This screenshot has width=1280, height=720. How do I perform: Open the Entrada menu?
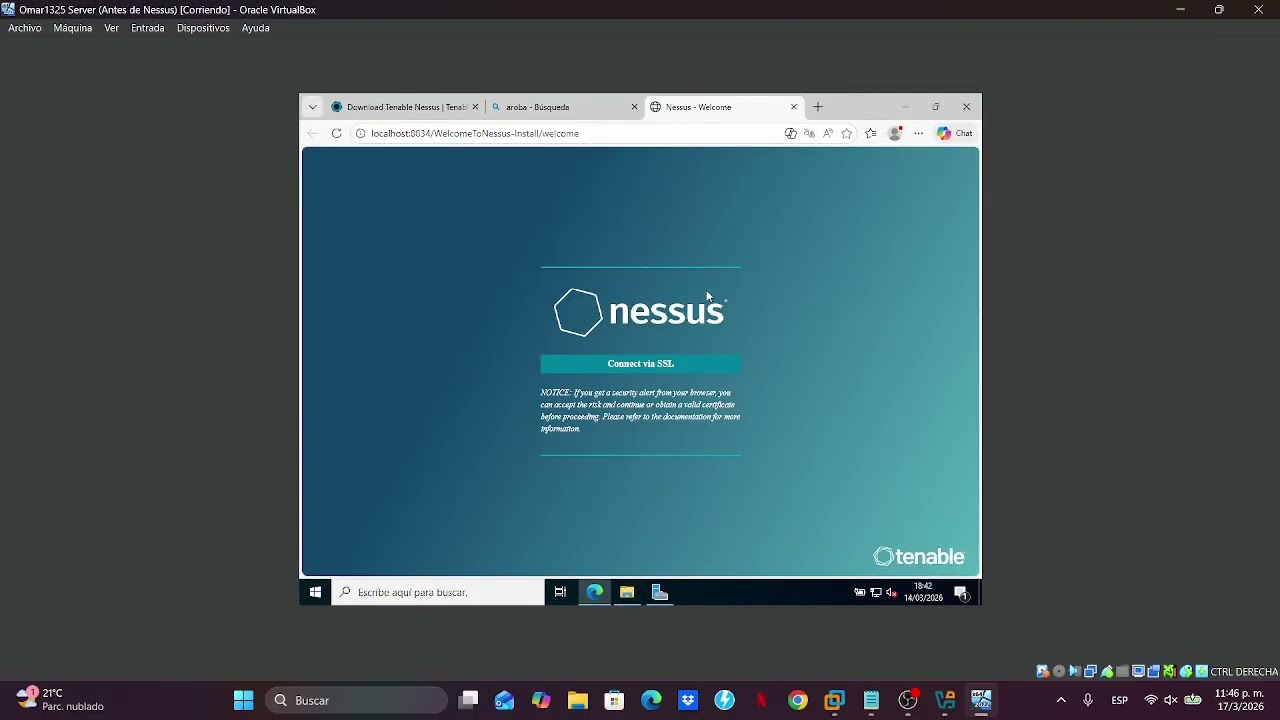147,28
